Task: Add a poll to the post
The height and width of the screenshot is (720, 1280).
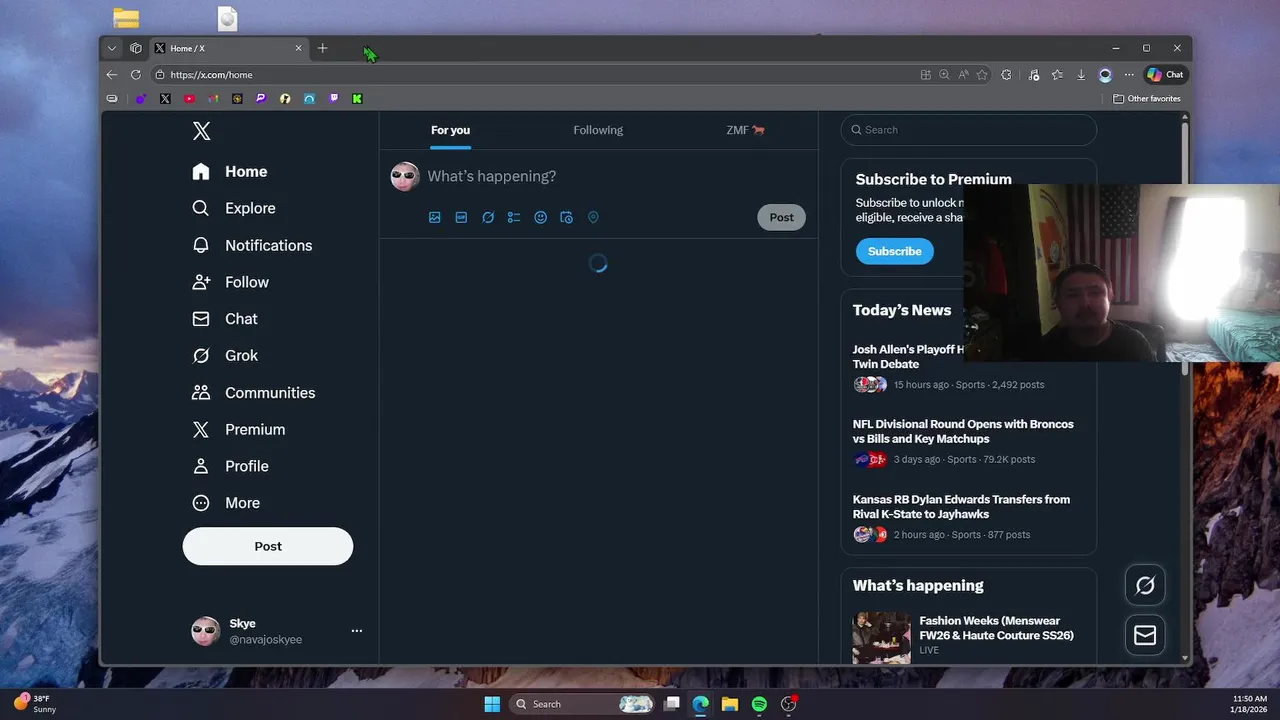Action: pyautogui.click(x=514, y=217)
